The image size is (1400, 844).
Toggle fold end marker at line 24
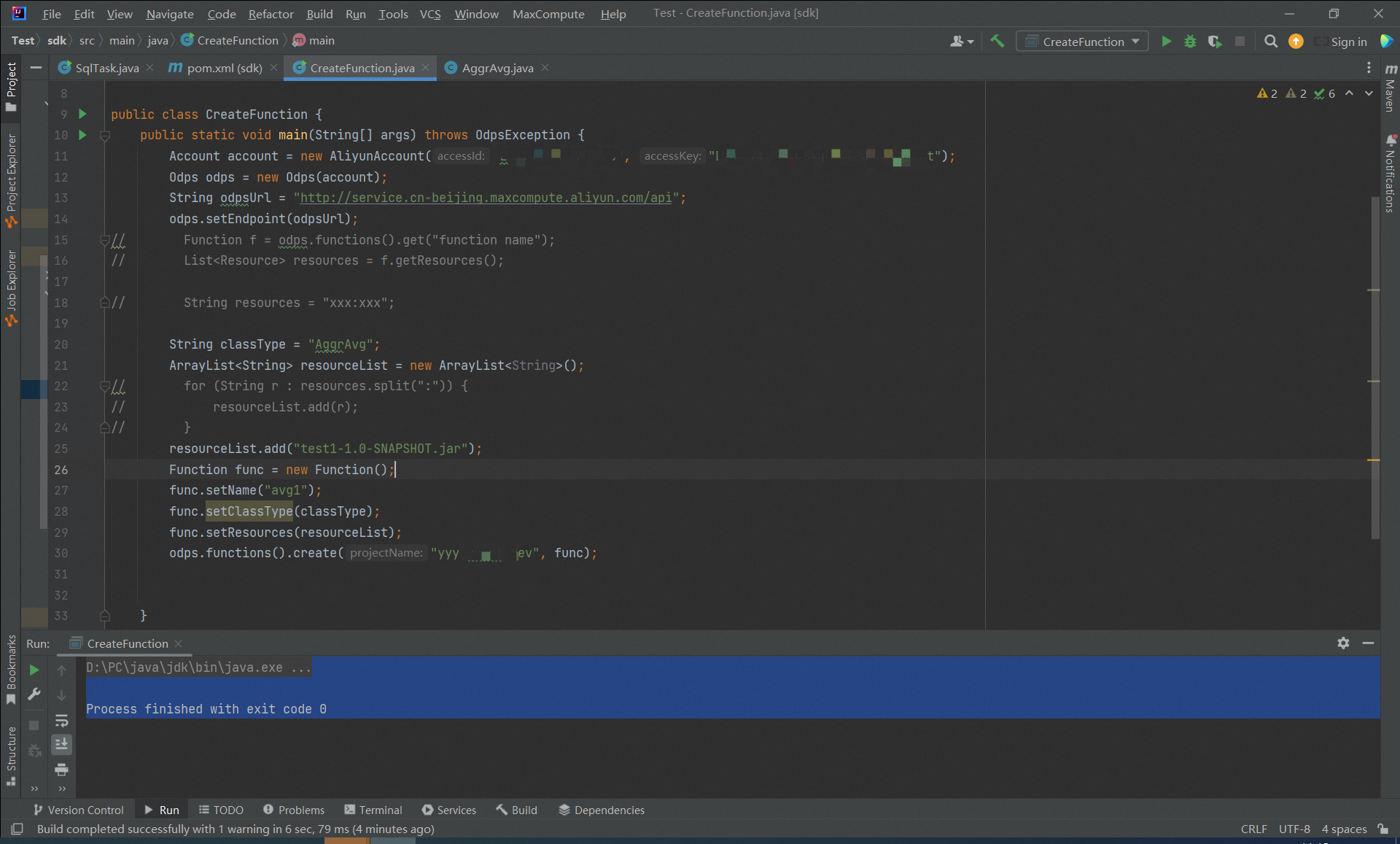point(105,427)
